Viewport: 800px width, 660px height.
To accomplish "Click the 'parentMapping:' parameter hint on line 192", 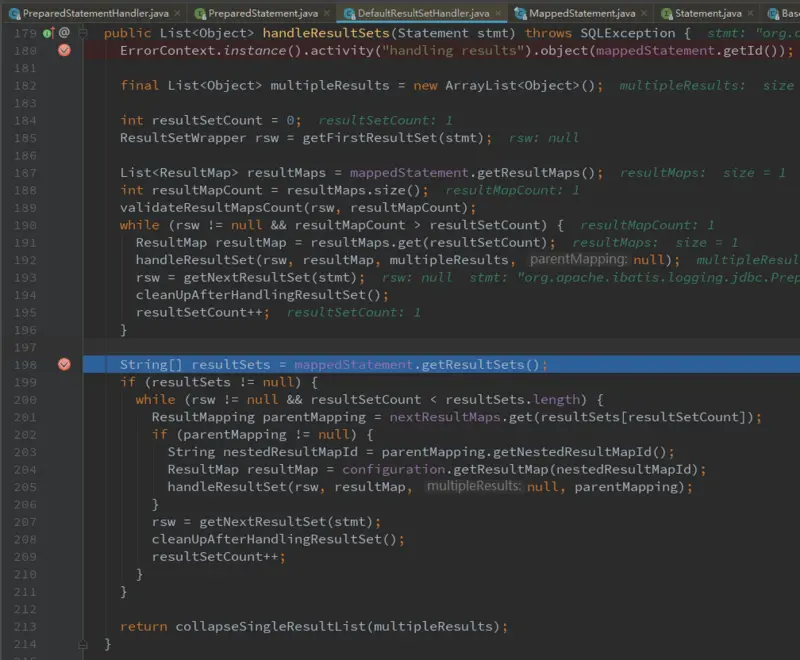I will pyautogui.click(x=578, y=260).
